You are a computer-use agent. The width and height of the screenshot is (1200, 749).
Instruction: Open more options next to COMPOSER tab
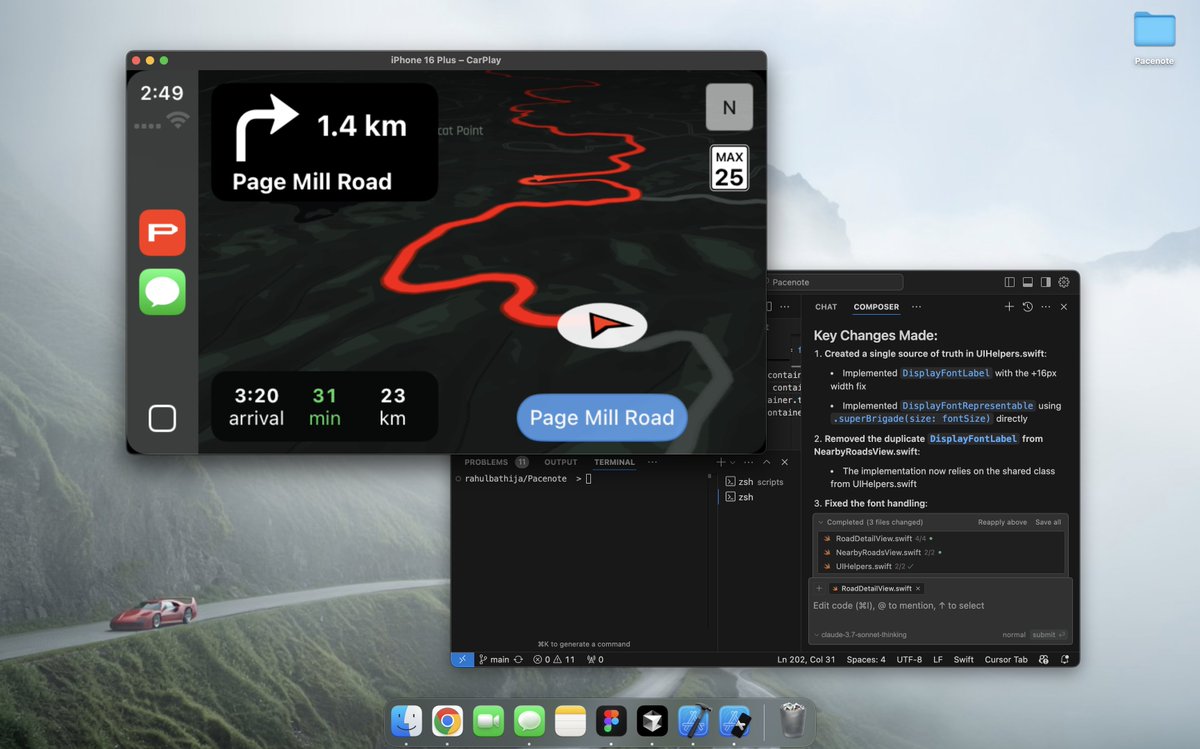[916, 307]
